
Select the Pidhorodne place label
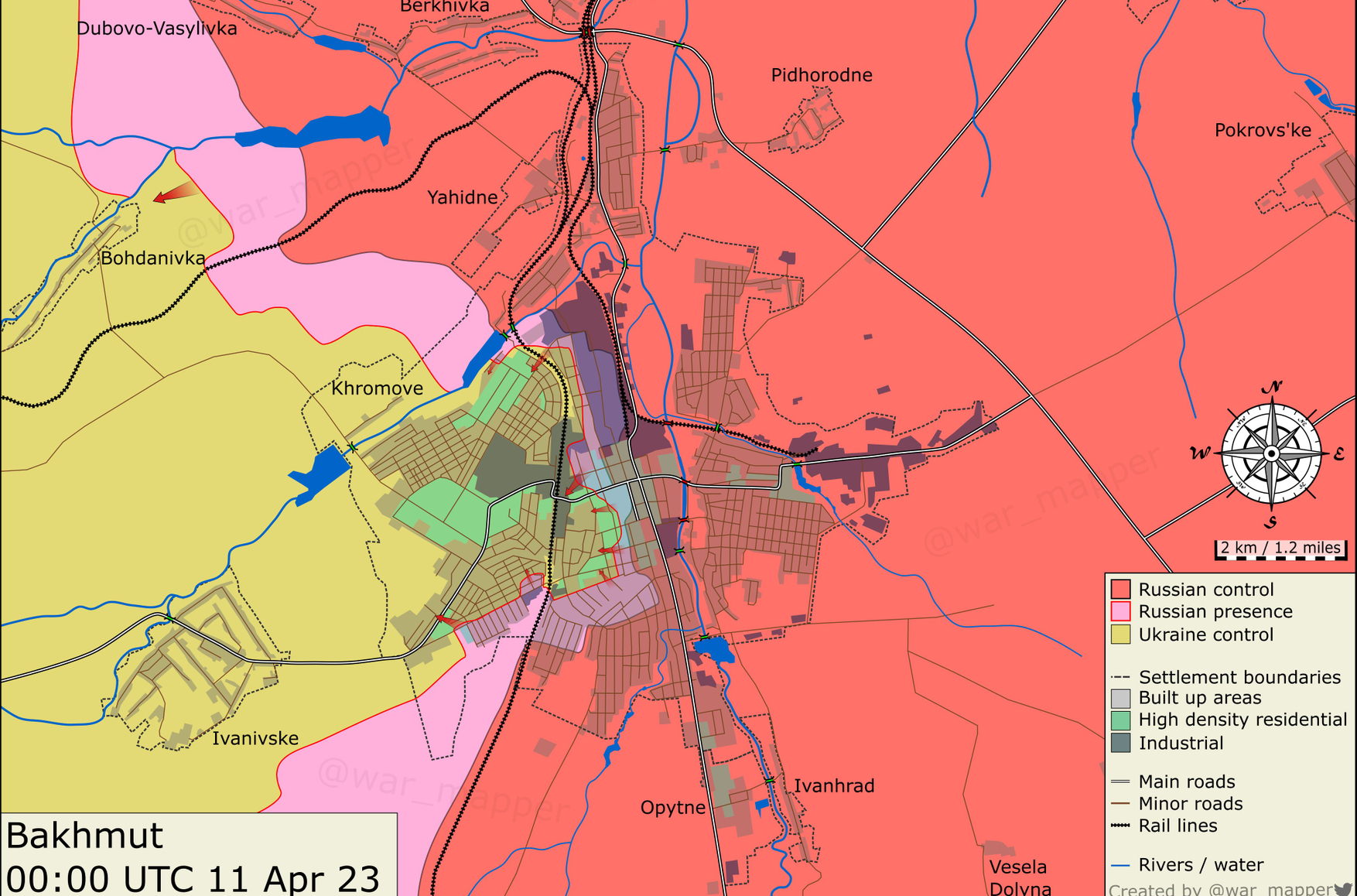coord(822,75)
